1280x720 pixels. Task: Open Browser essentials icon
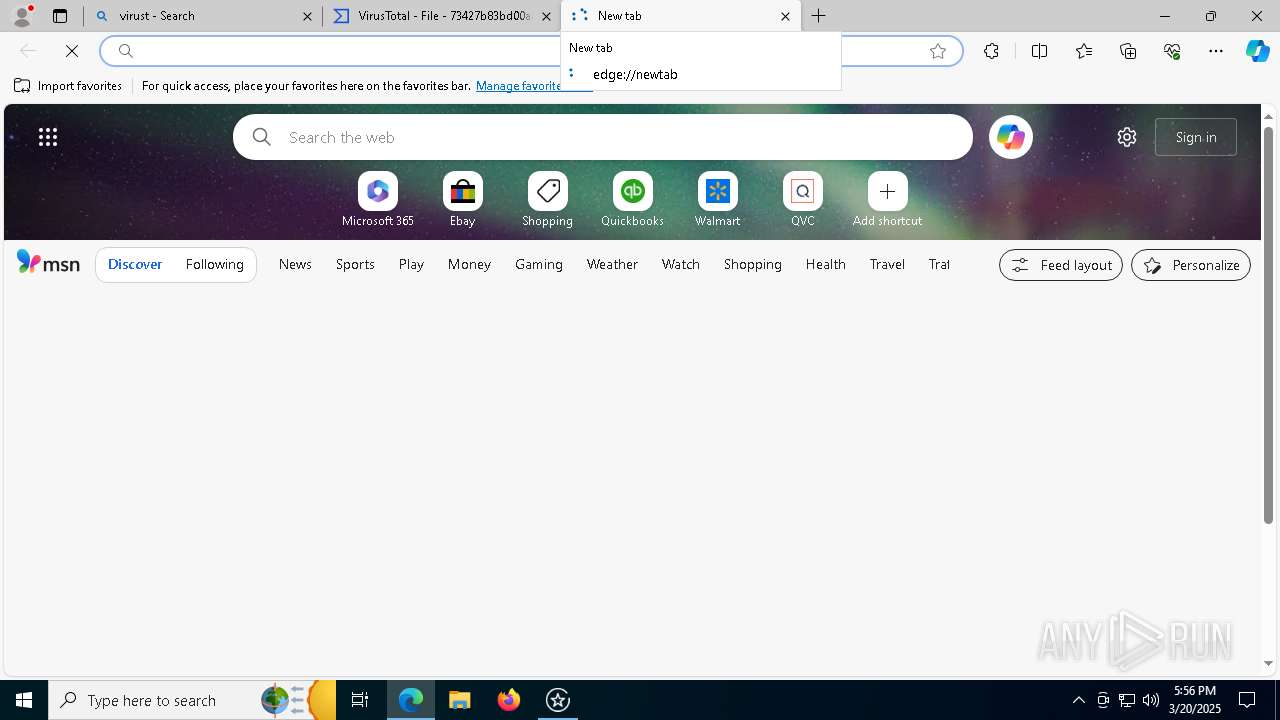click(x=1172, y=51)
